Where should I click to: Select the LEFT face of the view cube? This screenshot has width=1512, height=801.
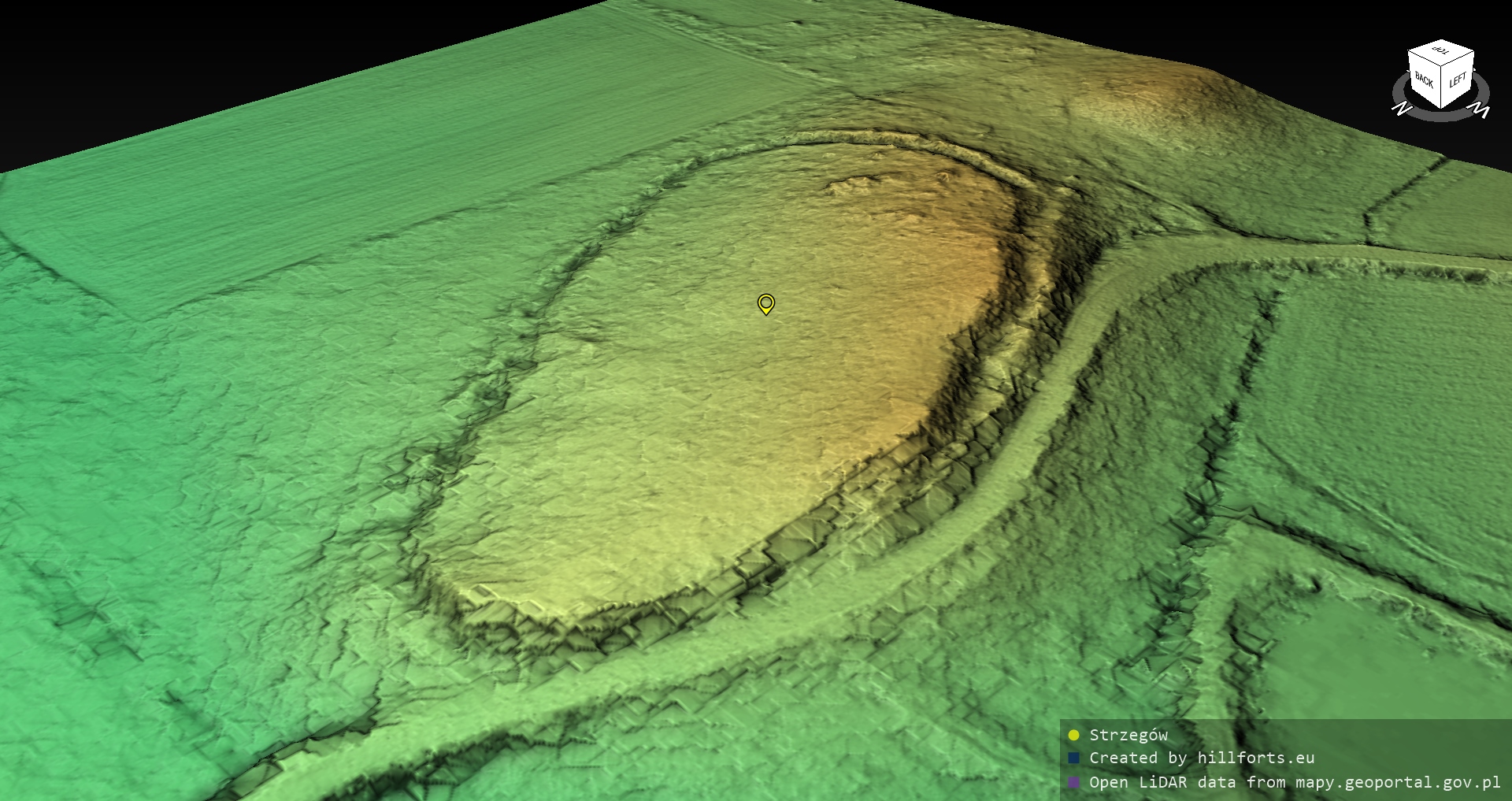[x=1458, y=80]
